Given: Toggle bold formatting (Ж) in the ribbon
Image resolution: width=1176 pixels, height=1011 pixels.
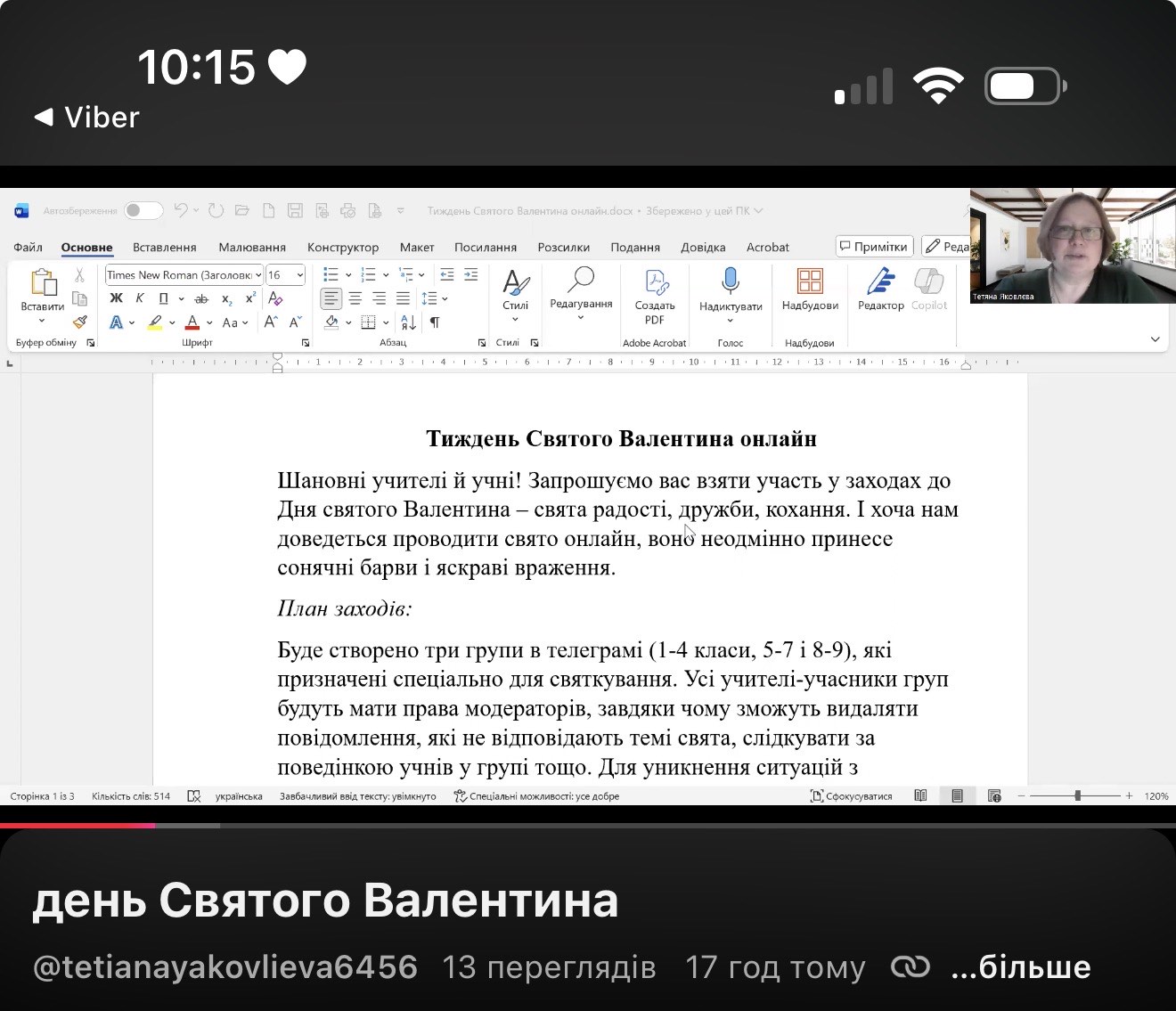Looking at the screenshot, I should (116, 298).
